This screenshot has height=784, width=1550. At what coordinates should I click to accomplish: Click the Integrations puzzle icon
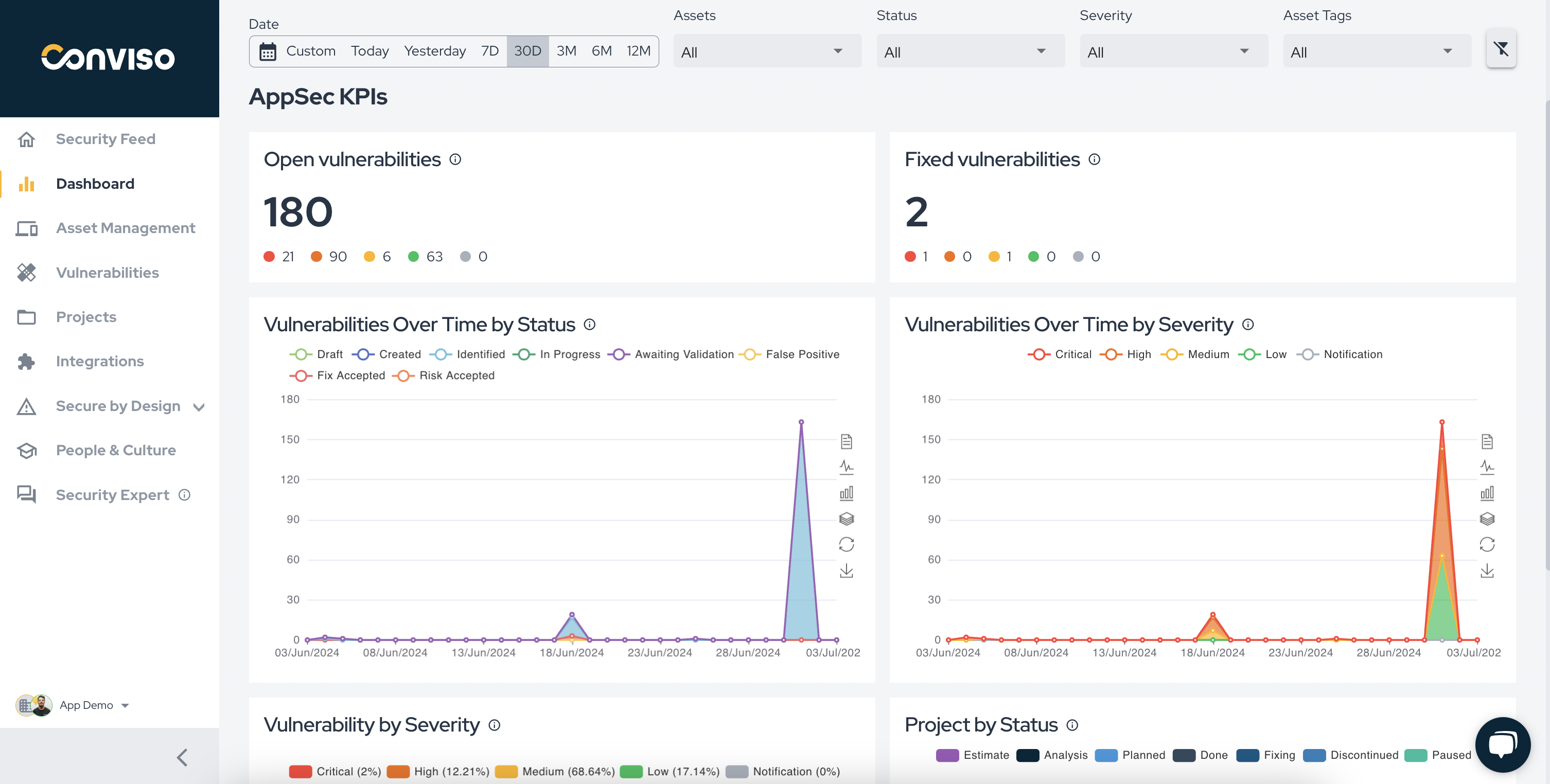(26, 361)
